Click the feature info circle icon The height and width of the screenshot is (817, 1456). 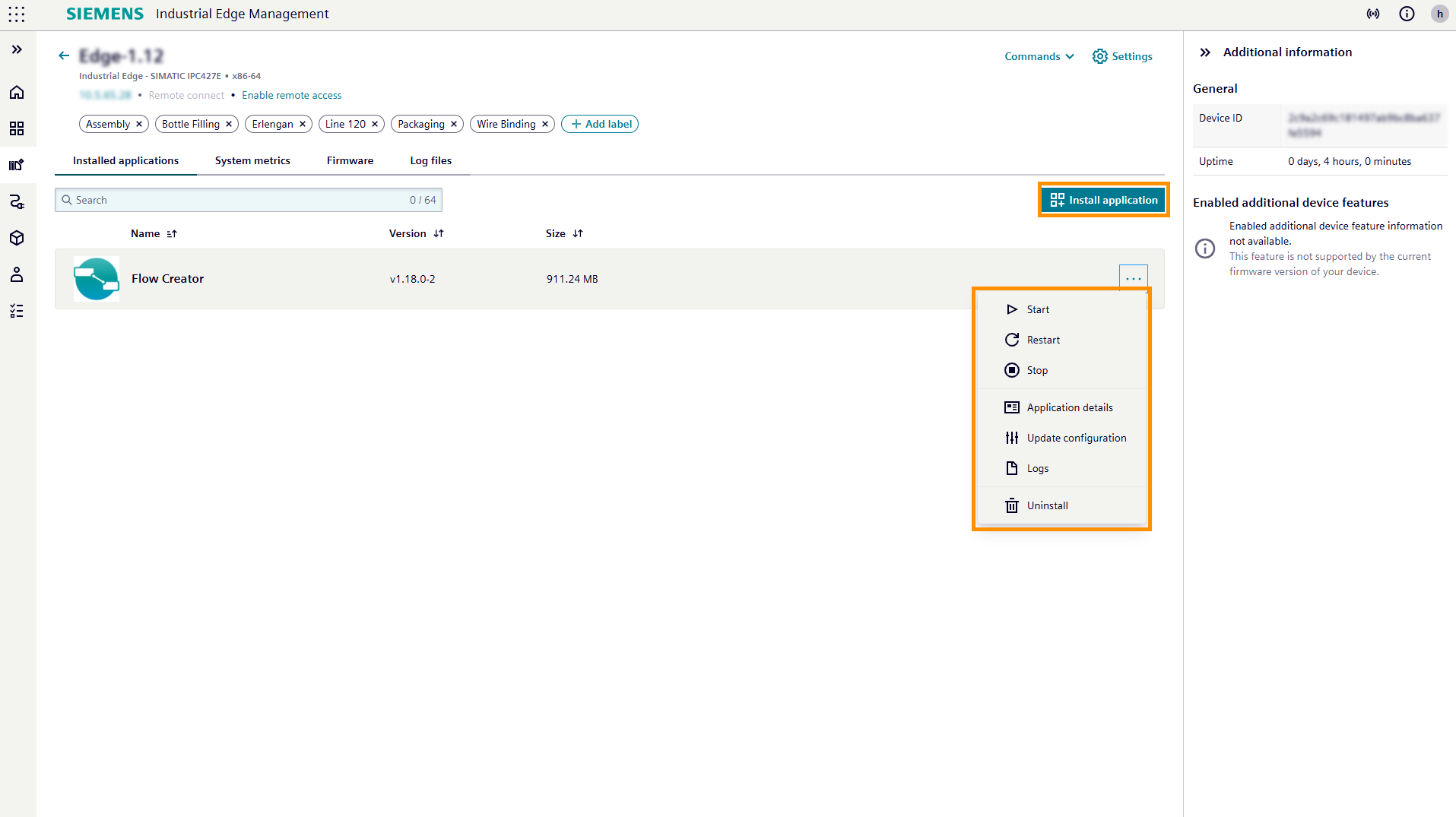[1205, 249]
